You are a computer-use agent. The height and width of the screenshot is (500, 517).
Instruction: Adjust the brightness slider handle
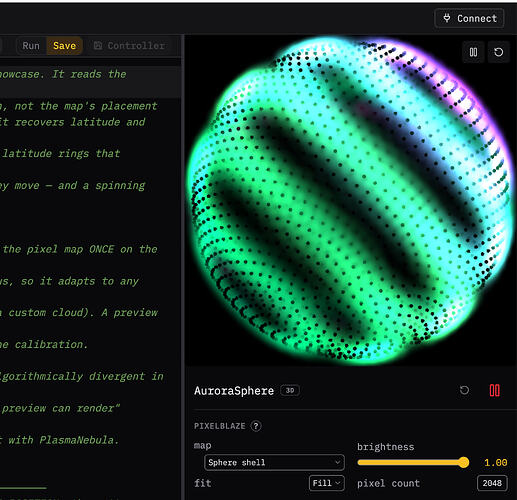[463, 462]
